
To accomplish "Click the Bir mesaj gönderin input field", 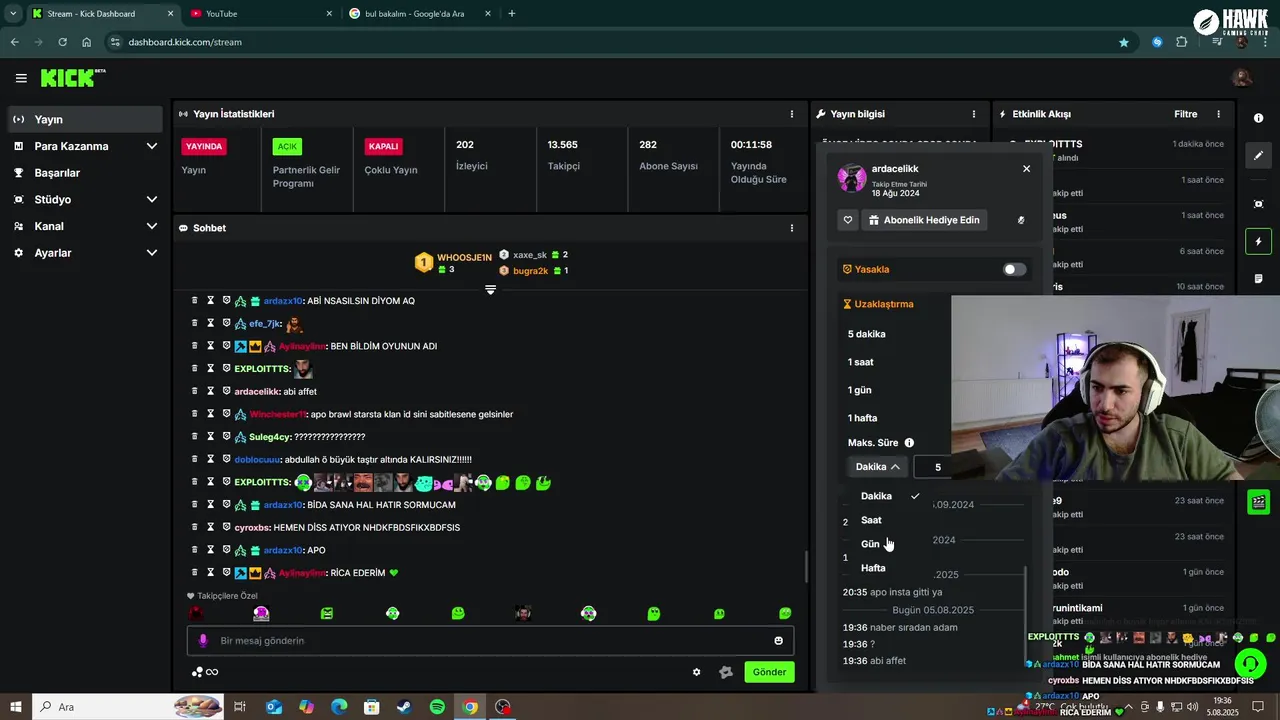I will pyautogui.click(x=490, y=640).
